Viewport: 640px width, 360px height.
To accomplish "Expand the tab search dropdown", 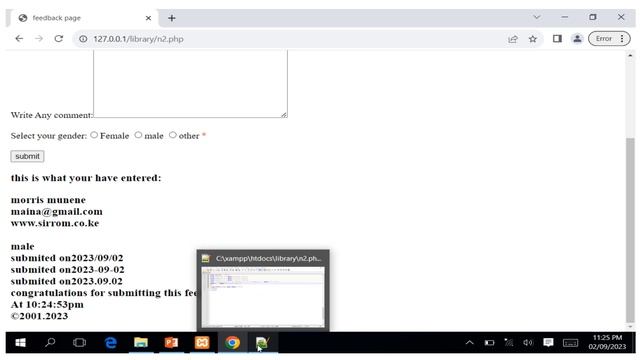I will click(x=537, y=17).
